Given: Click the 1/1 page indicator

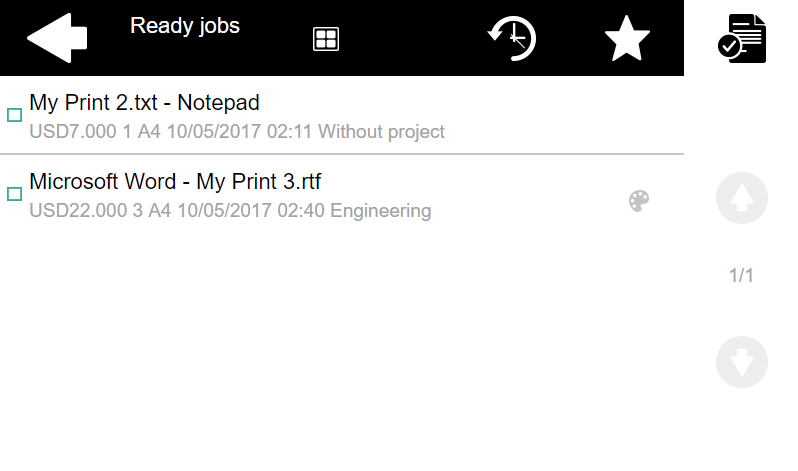Looking at the screenshot, I should (741, 276).
